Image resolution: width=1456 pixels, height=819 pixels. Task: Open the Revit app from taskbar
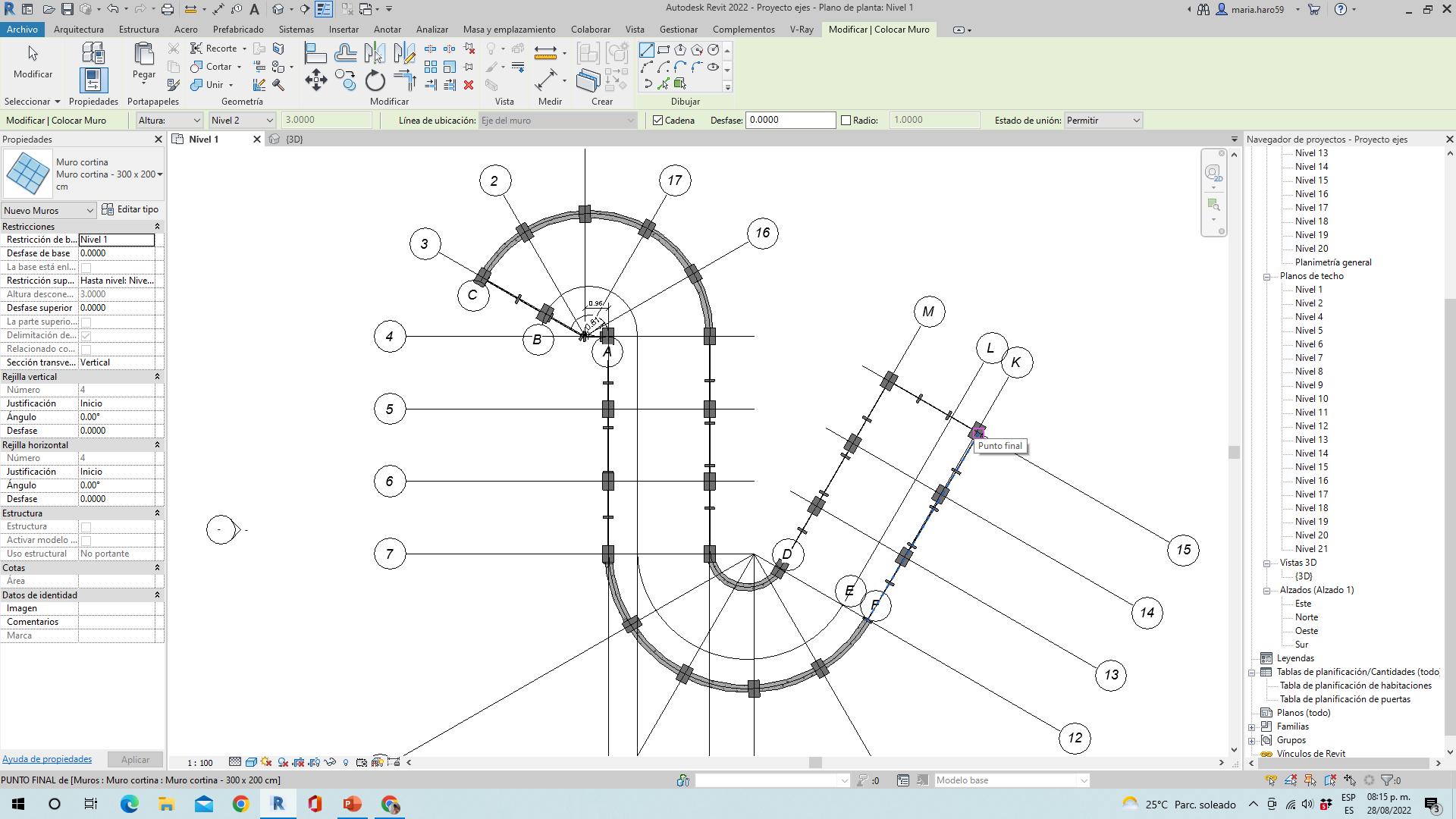pos(278,804)
